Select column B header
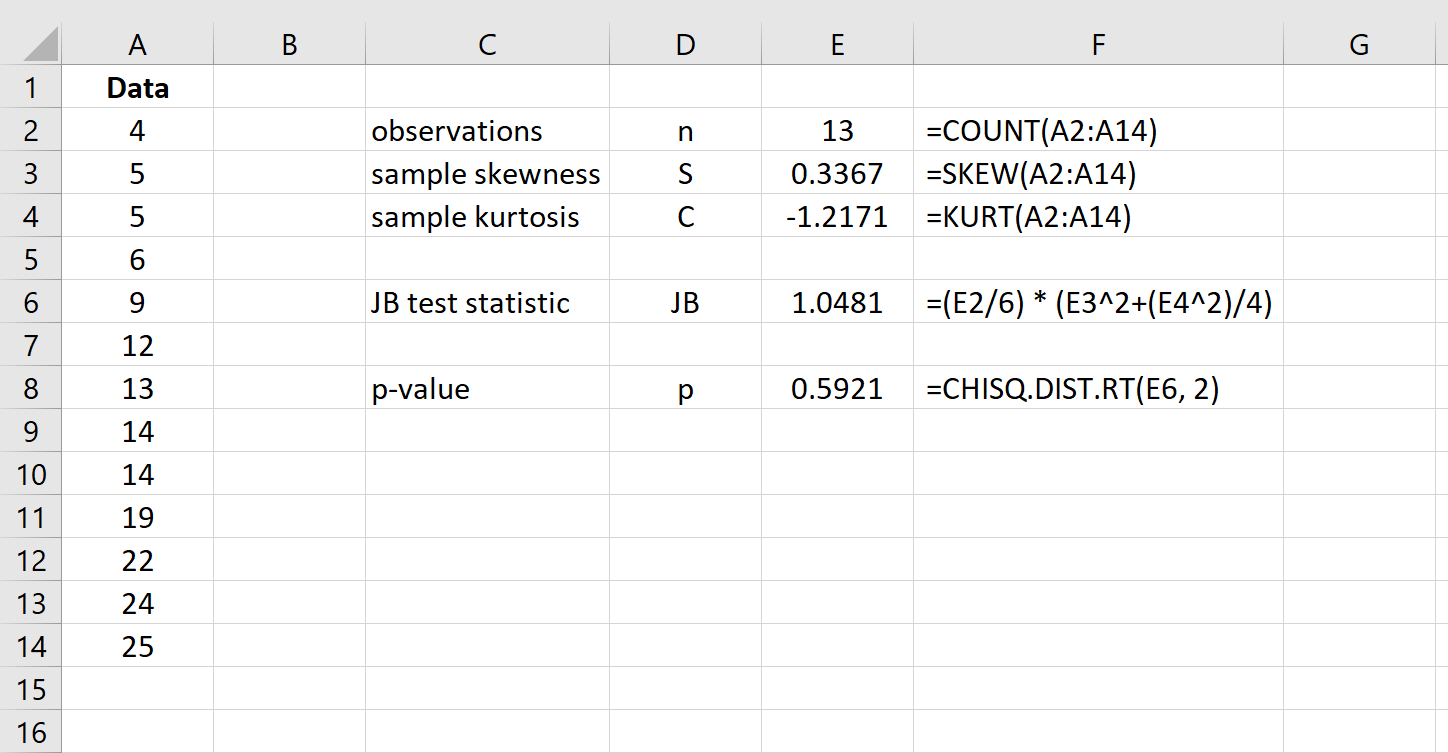1448x753 pixels. [x=289, y=44]
